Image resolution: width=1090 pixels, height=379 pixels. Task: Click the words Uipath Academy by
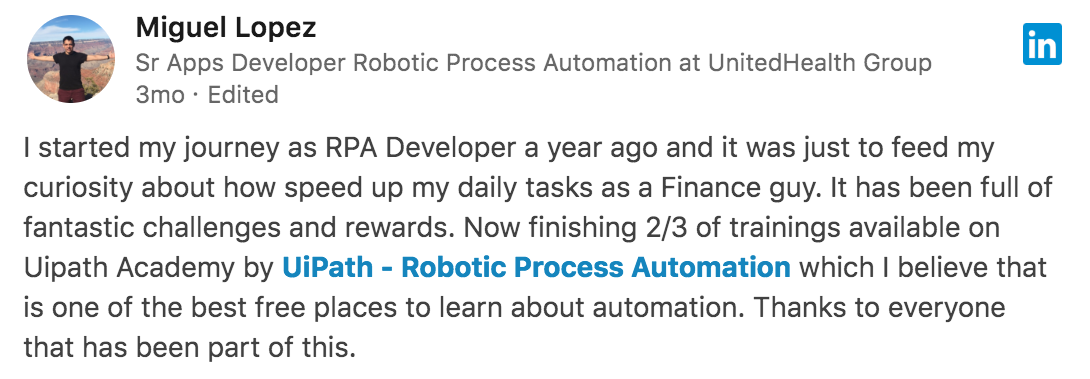149,268
